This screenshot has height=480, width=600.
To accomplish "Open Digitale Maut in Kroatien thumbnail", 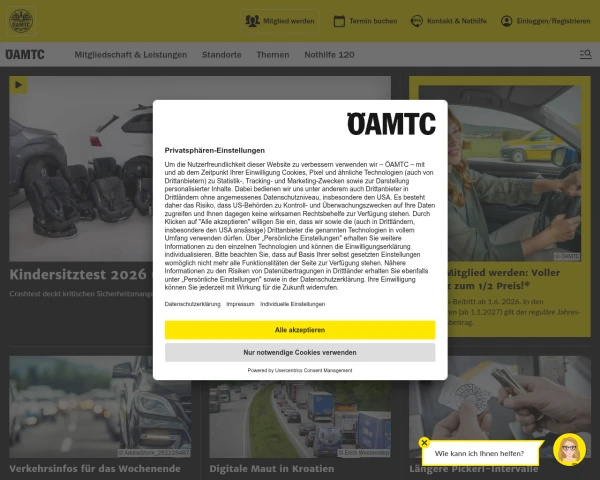I will click(x=300, y=419).
